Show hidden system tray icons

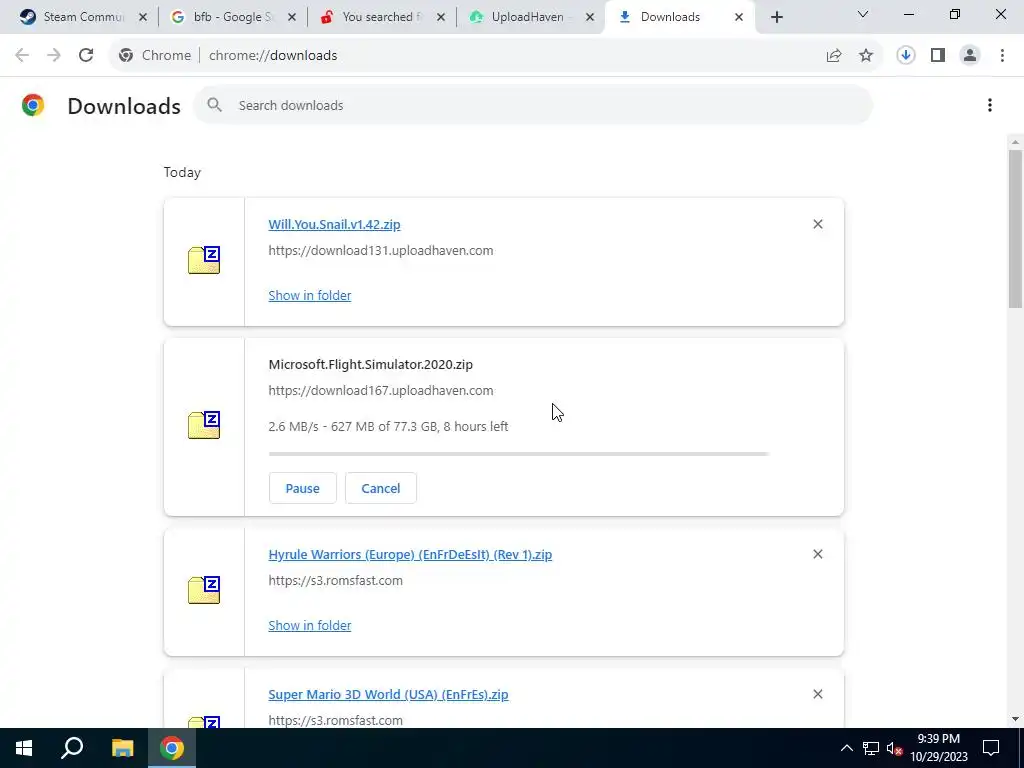[846, 748]
